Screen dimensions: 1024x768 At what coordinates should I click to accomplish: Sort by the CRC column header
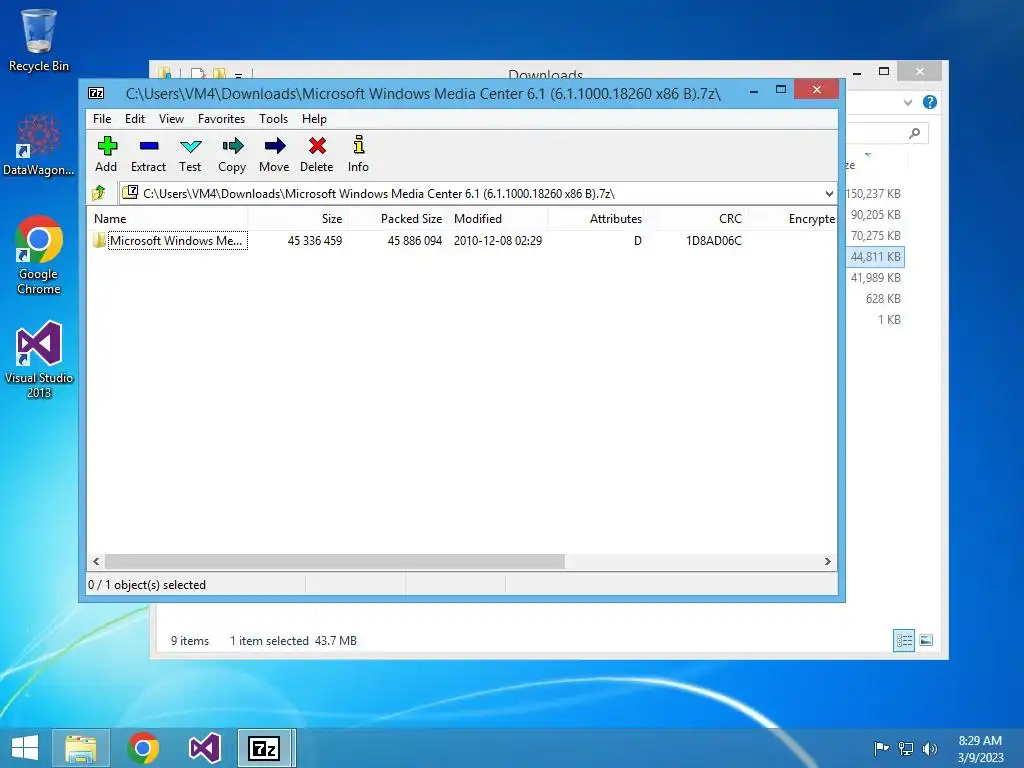tap(697, 219)
